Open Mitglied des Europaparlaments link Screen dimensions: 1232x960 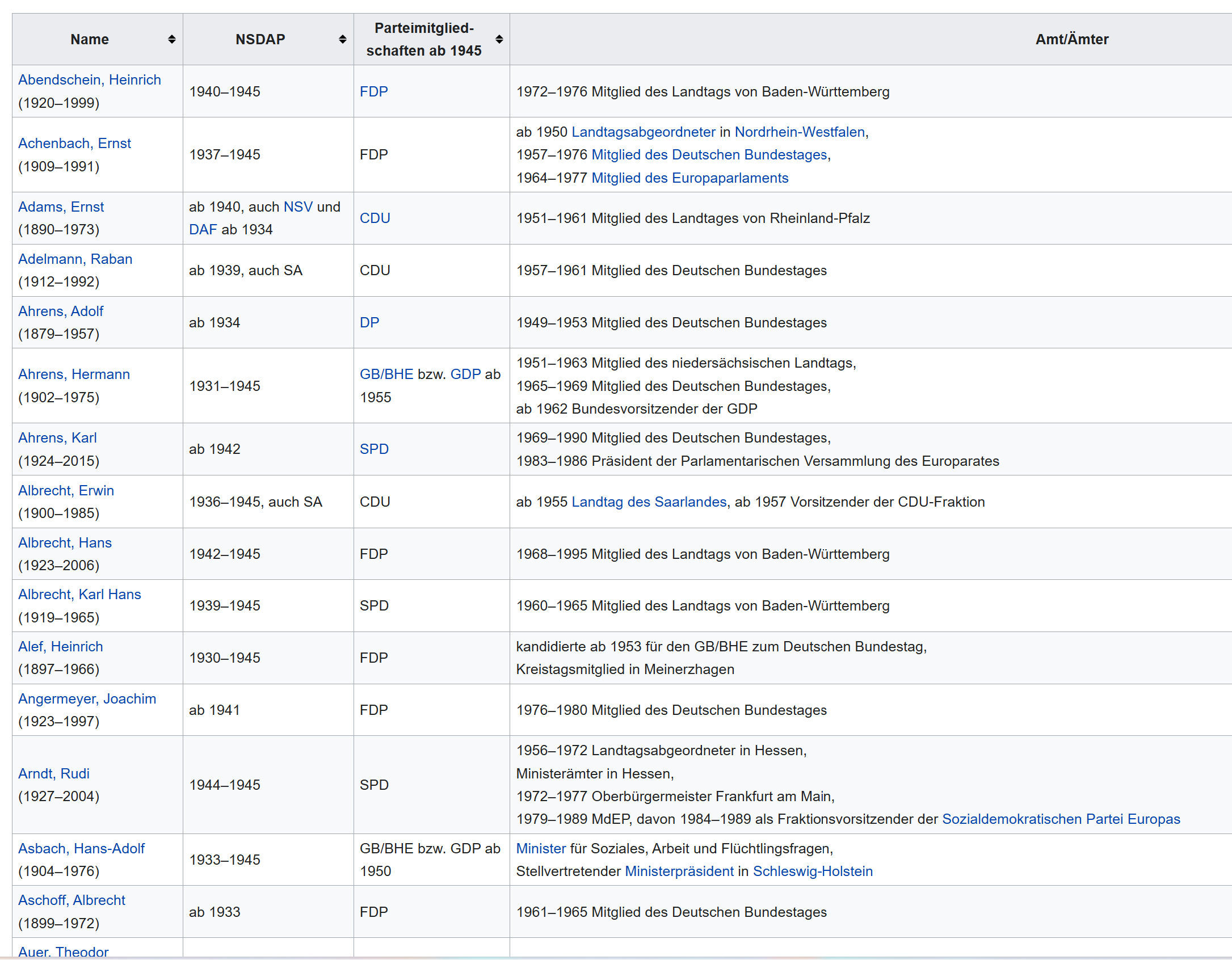pos(689,178)
